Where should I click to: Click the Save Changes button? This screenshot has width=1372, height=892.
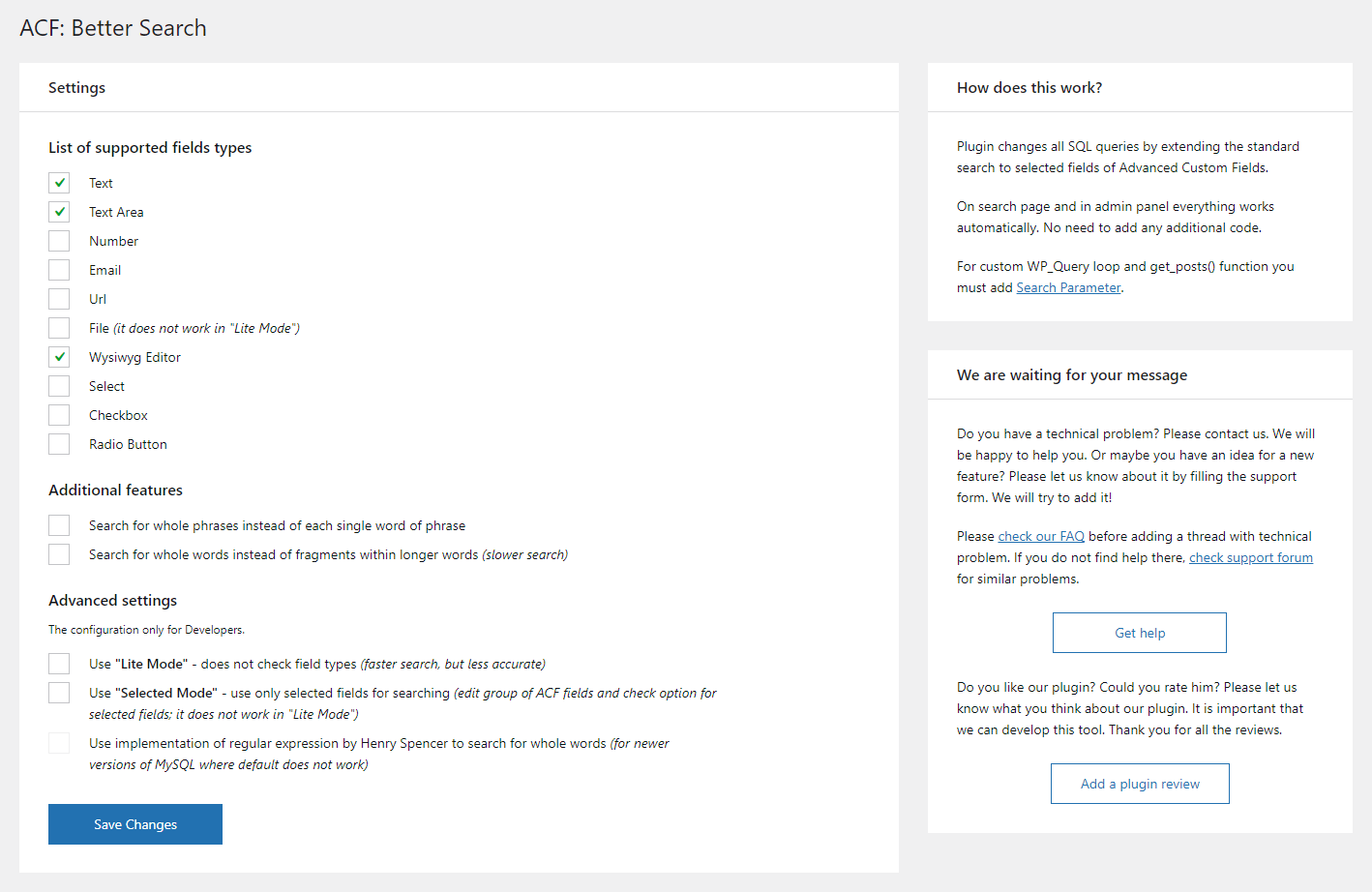tap(135, 824)
